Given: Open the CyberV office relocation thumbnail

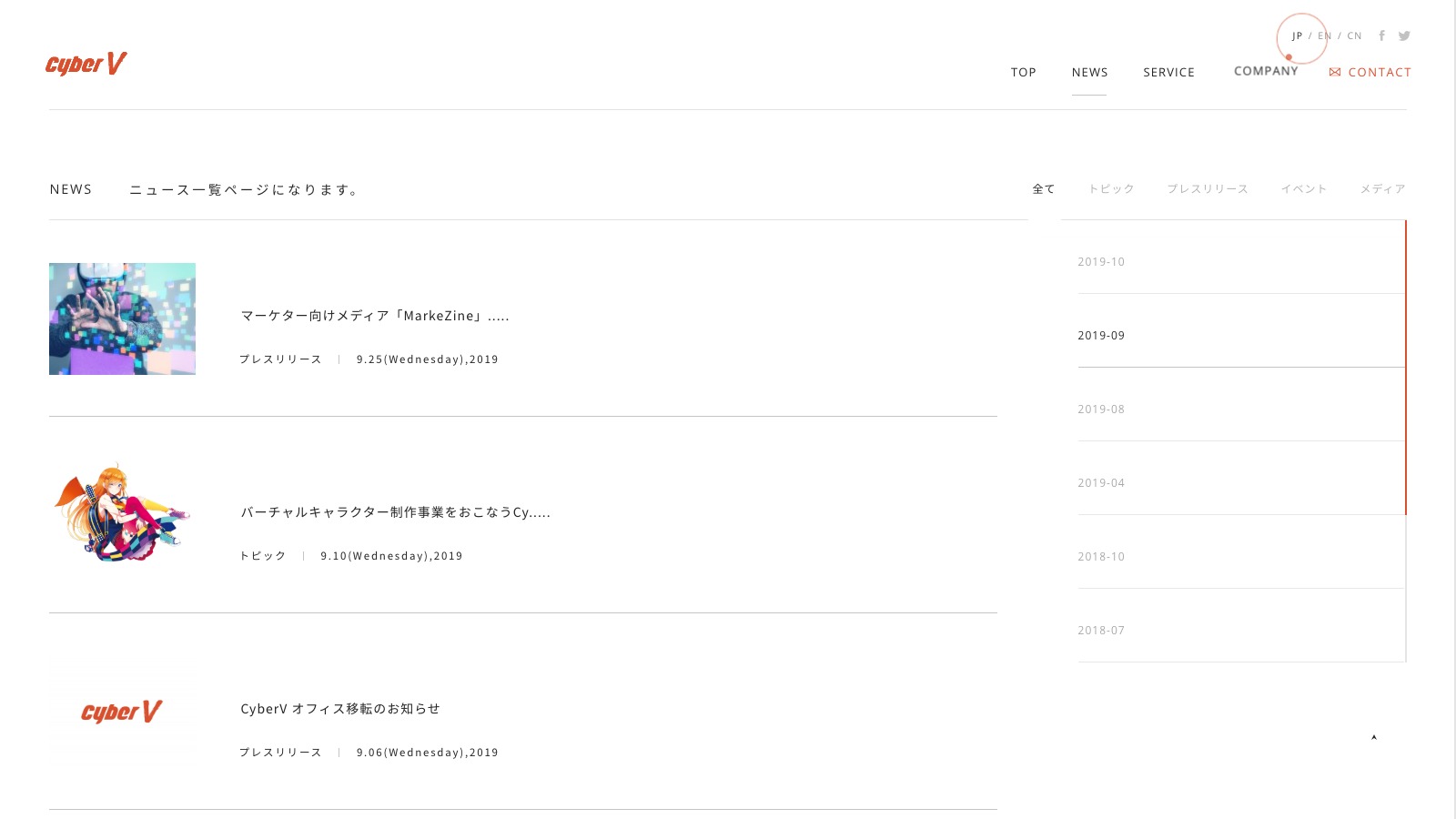Looking at the screenshot, I should point(122,712).
